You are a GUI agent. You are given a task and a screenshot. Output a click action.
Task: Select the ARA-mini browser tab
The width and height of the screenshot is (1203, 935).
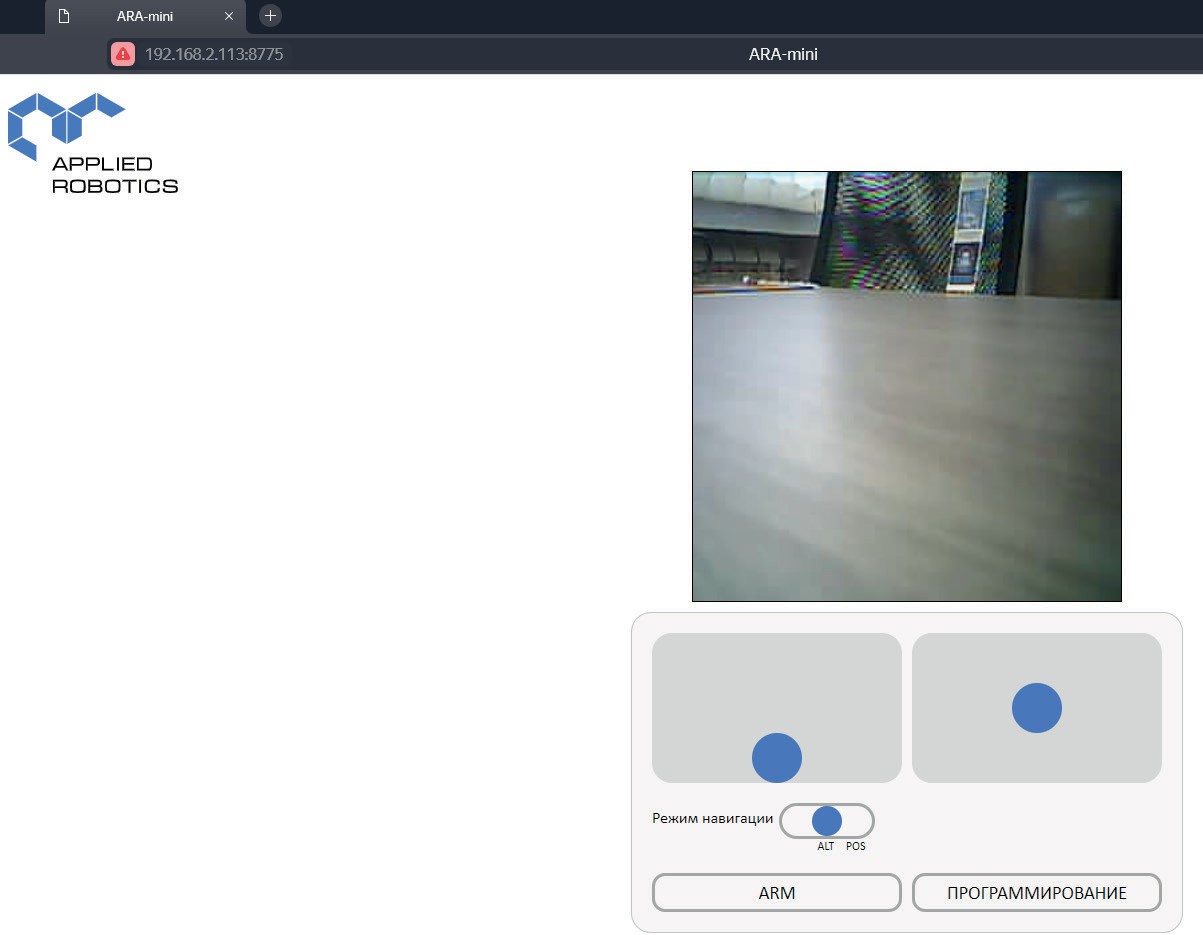pos(145,16)
